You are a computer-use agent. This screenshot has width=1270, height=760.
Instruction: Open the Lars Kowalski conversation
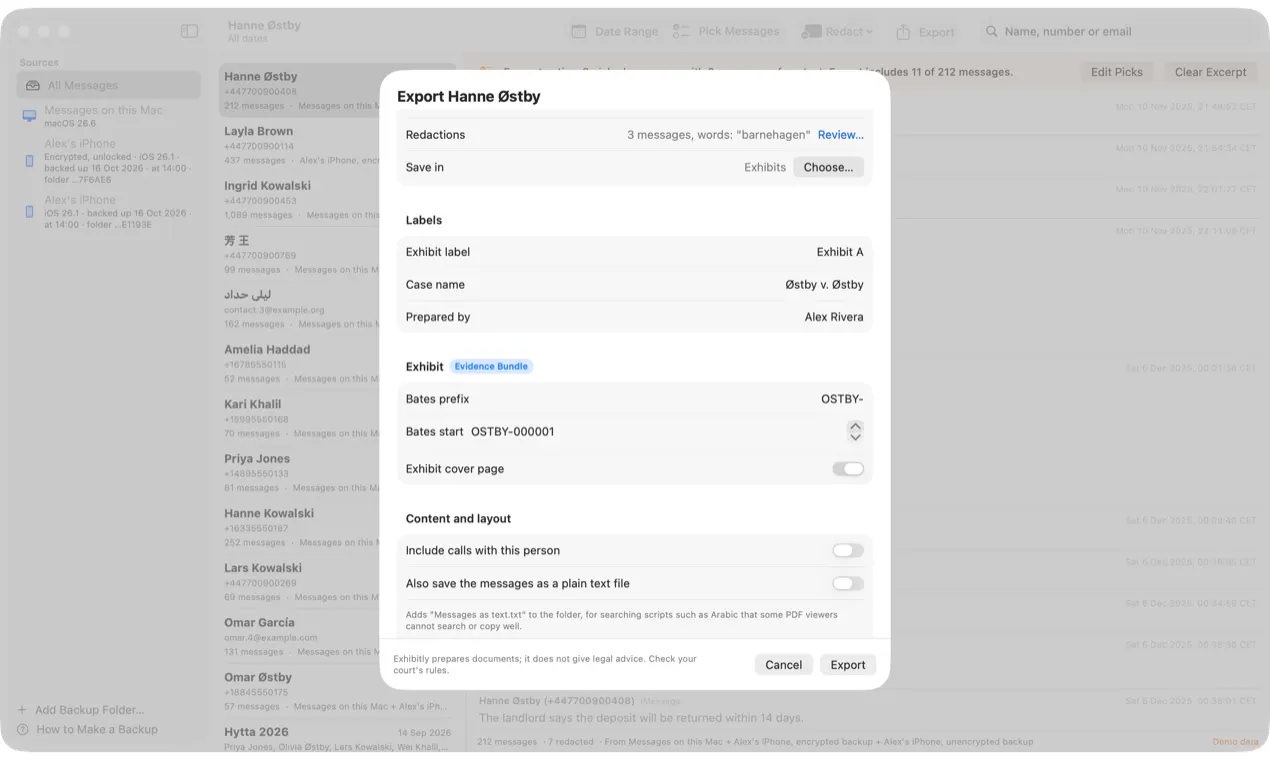300,582
